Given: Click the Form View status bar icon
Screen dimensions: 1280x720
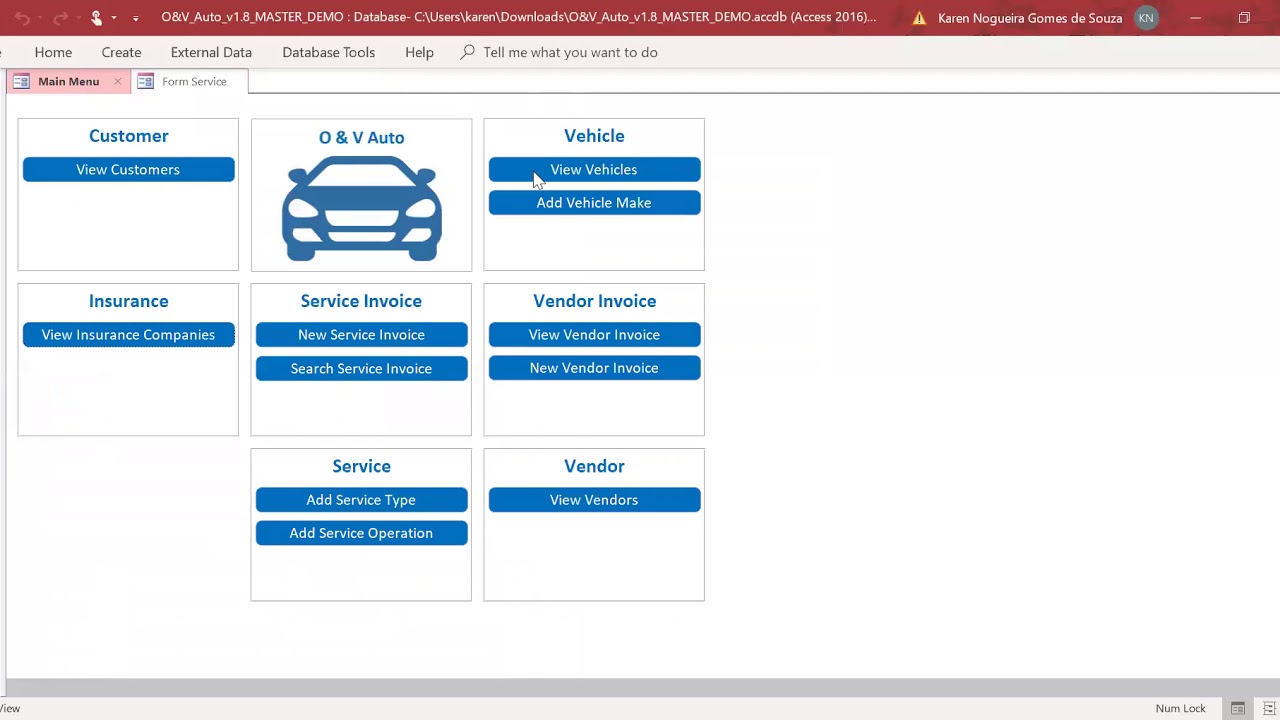Looking at the screenshot, I should click(1238, 708).
